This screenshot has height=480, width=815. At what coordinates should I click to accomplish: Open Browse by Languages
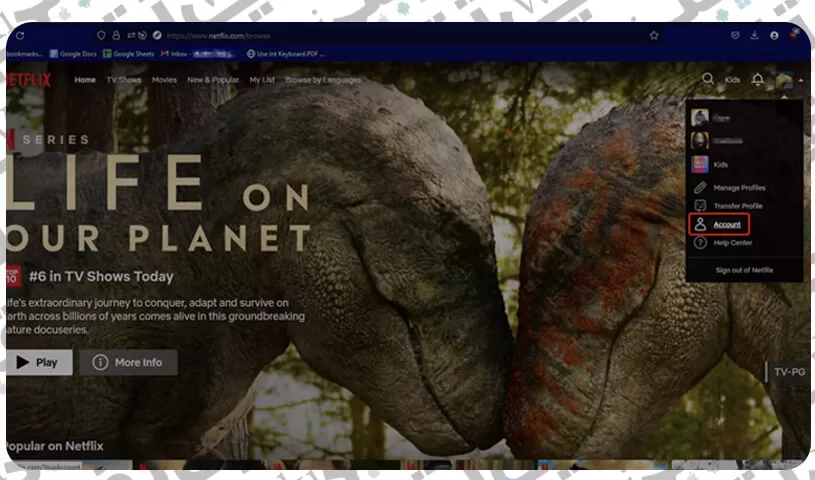click(323, 80)
